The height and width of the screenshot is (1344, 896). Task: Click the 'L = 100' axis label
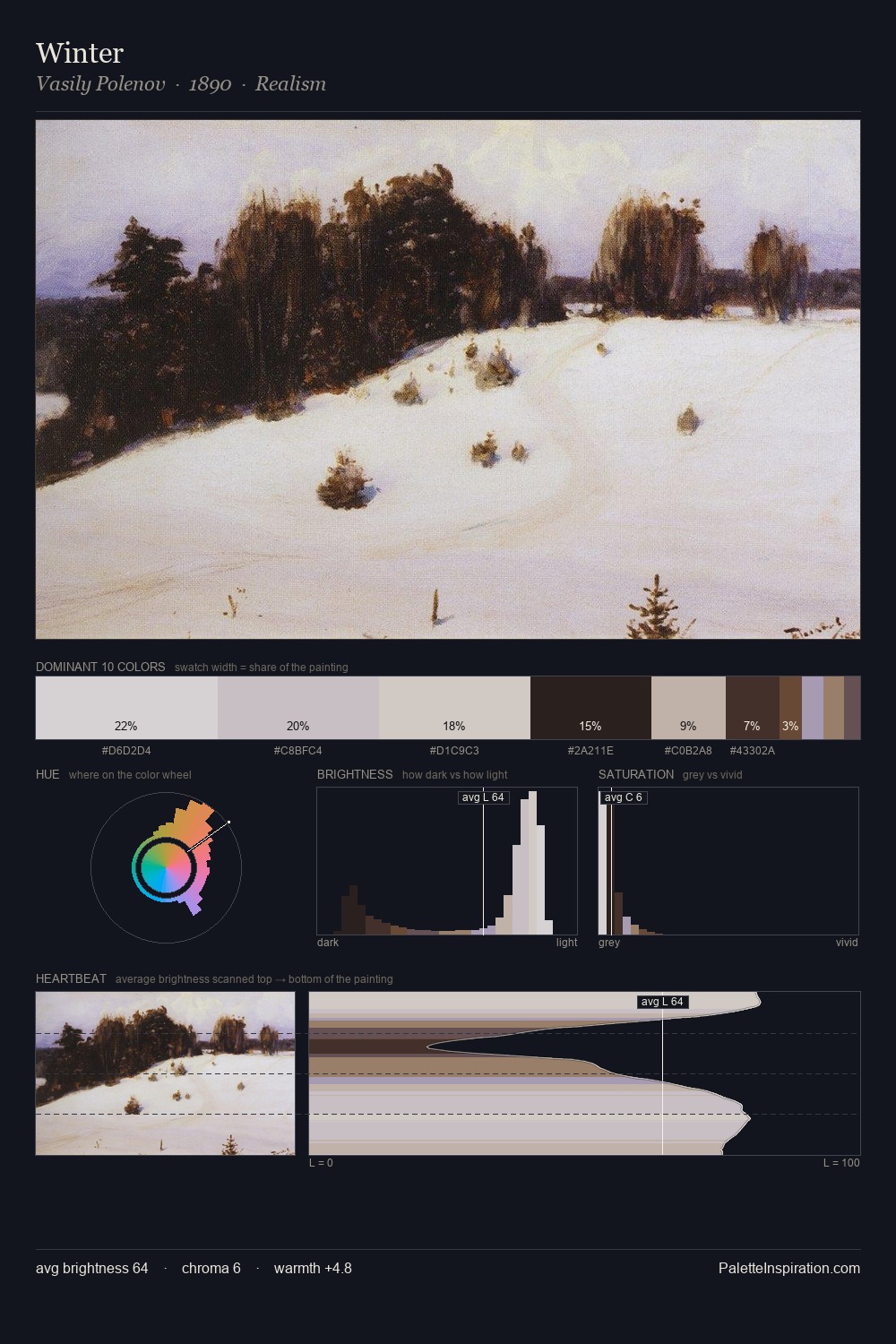pos(841,1163)
